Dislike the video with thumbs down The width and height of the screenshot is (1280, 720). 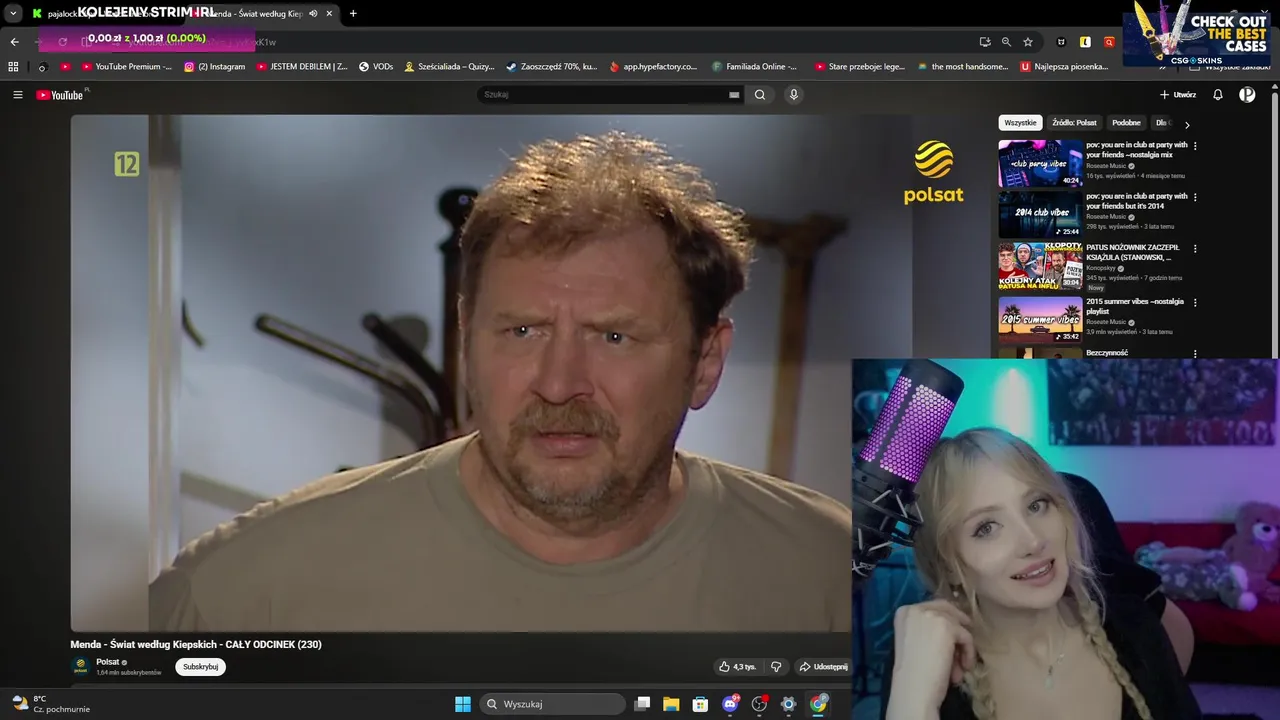click(x=776, y=667)
